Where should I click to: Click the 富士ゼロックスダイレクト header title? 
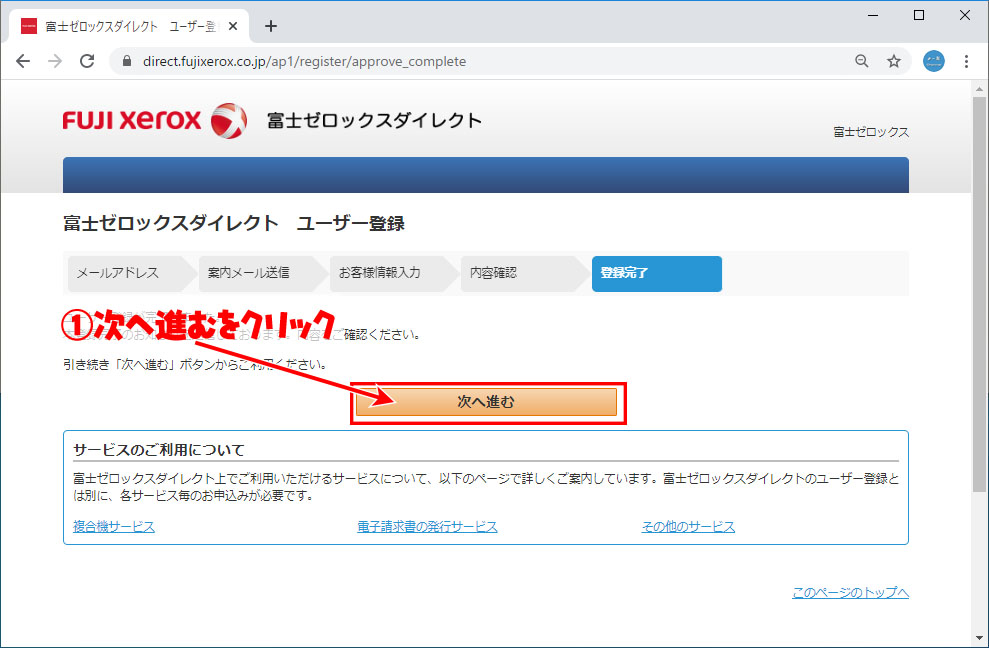[x=375, y=120]
